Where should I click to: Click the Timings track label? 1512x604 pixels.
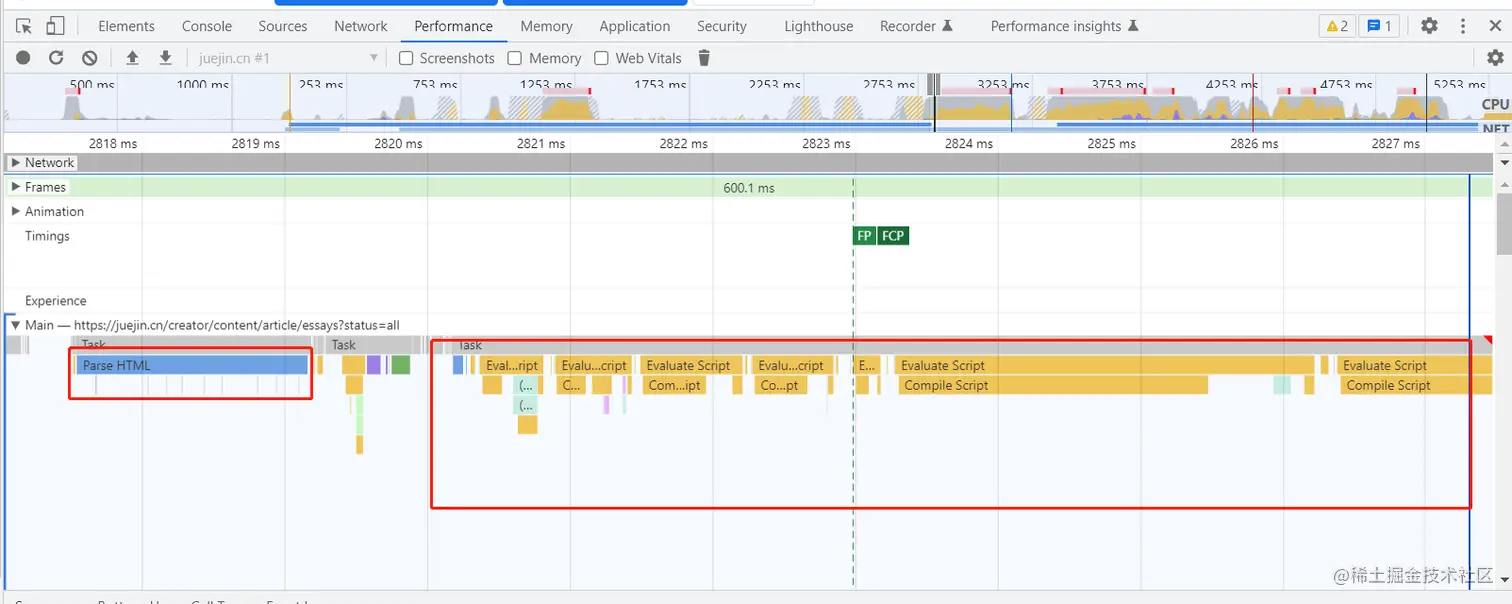pyautogui.click(x=47, y=236)
